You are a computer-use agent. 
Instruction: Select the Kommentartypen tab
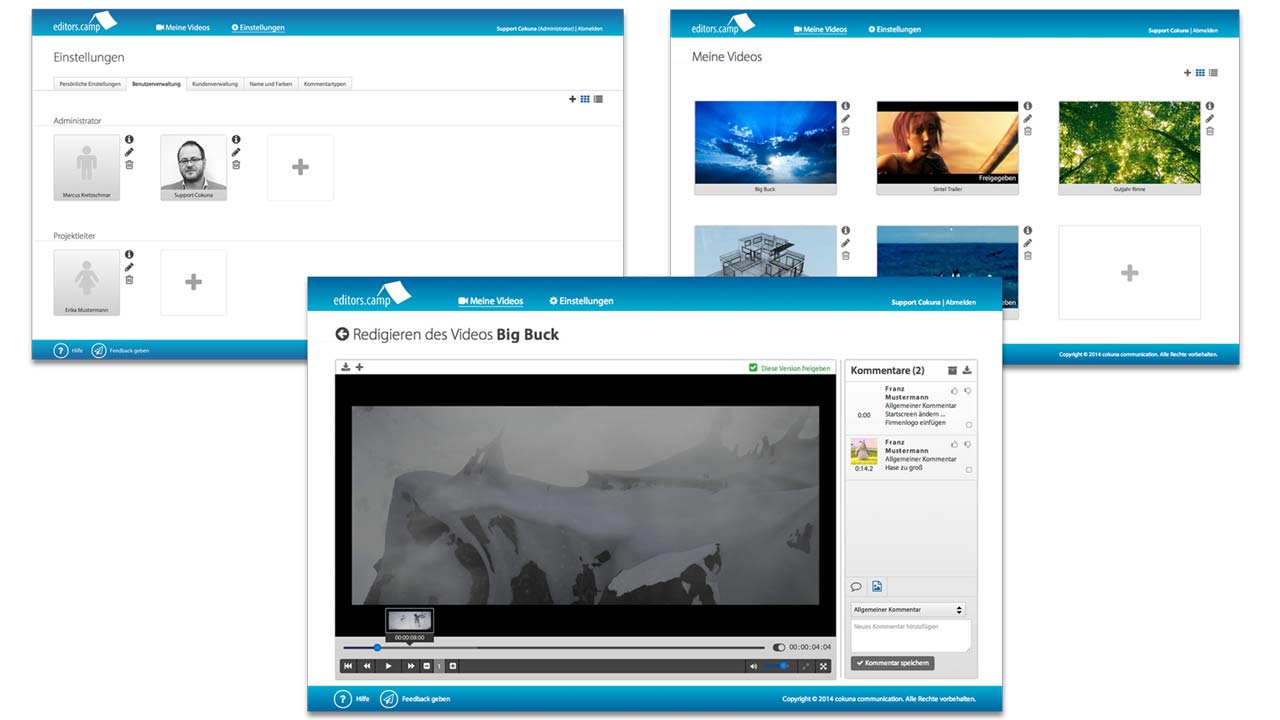(x=325, y=84)
